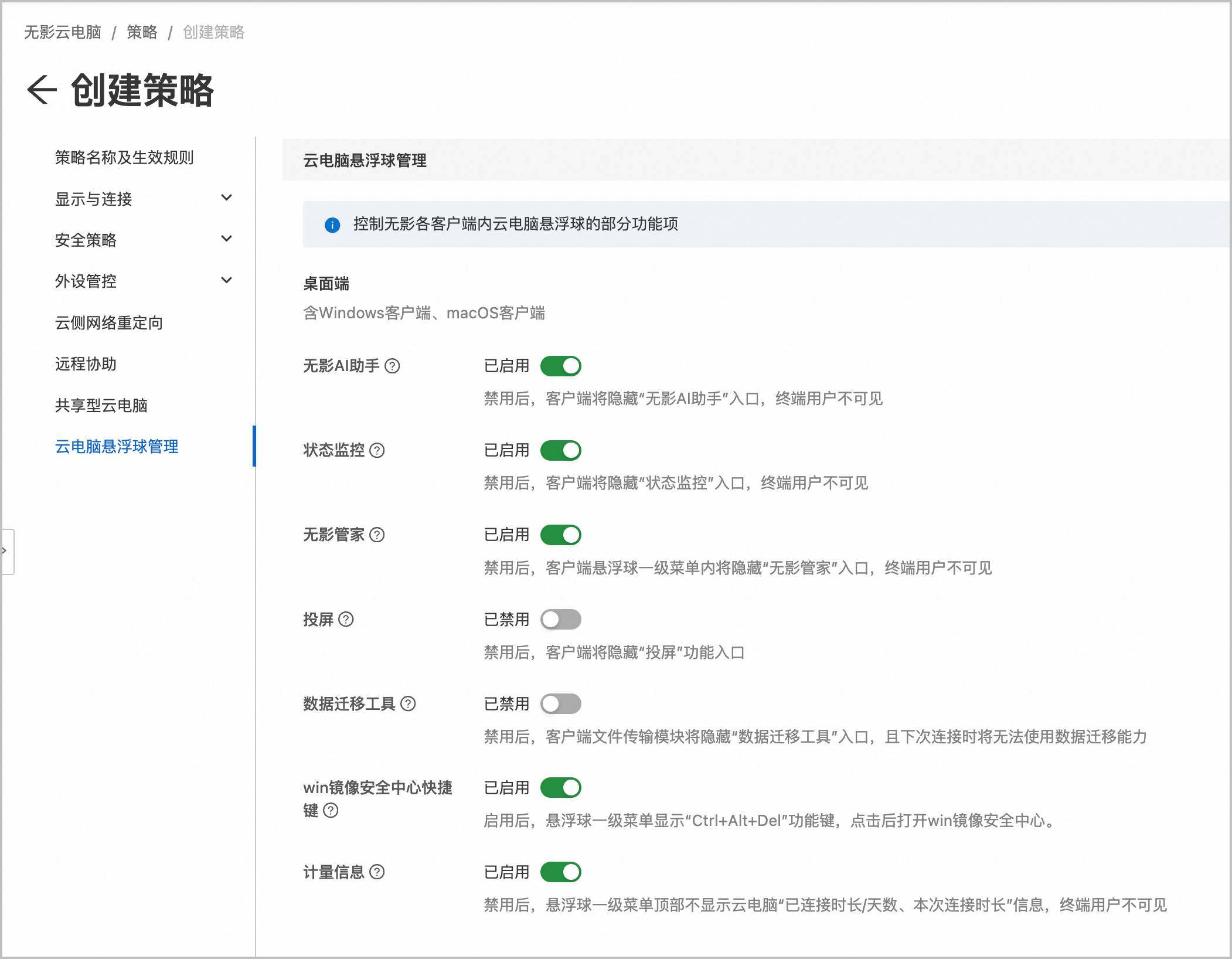Expand the collapsed left side panel handle

coord(7,552)
